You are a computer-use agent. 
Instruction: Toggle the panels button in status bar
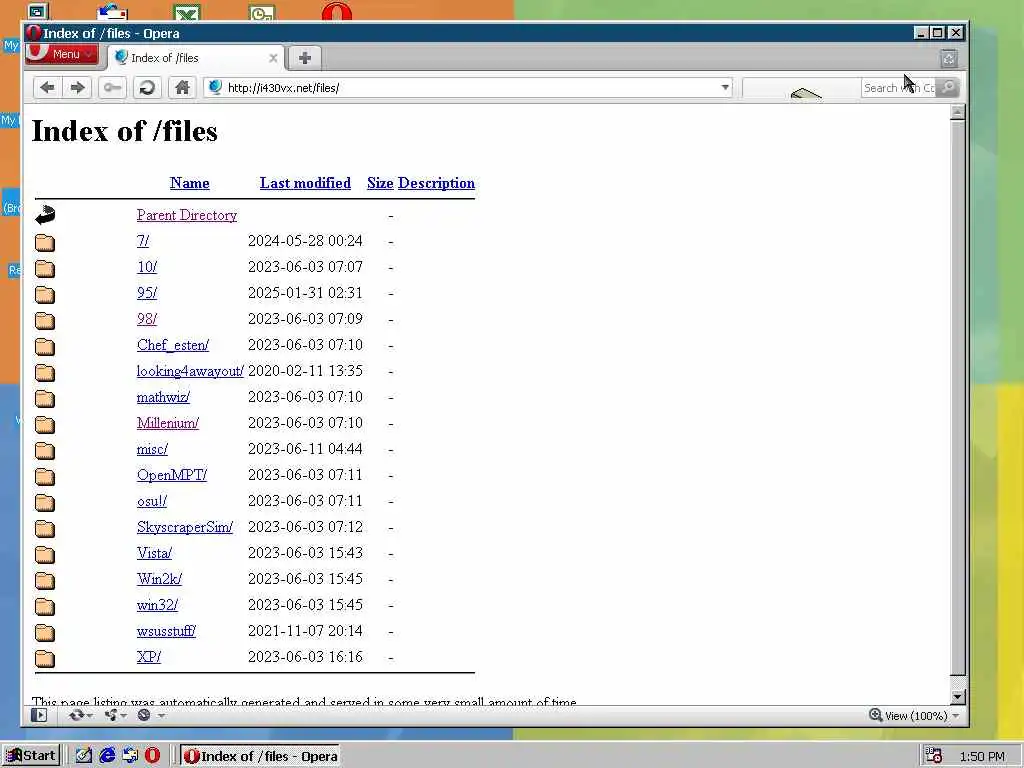coord(39,715)
